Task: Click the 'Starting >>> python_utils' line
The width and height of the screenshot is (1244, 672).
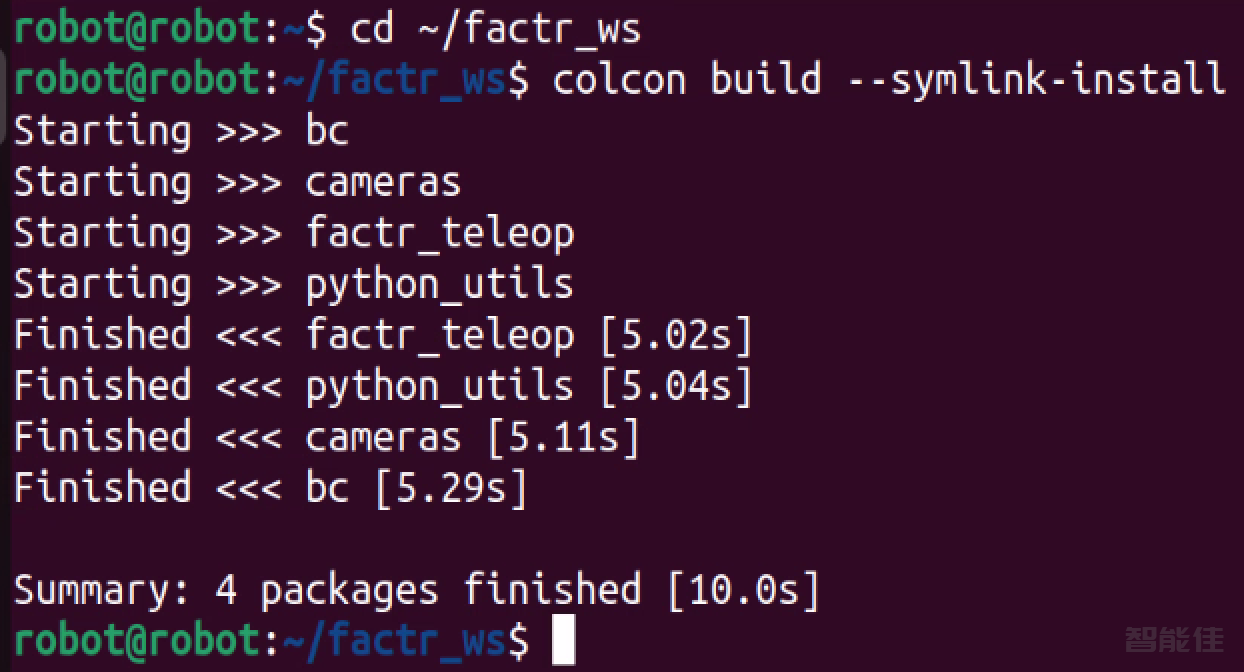Action: pos(293,284)
